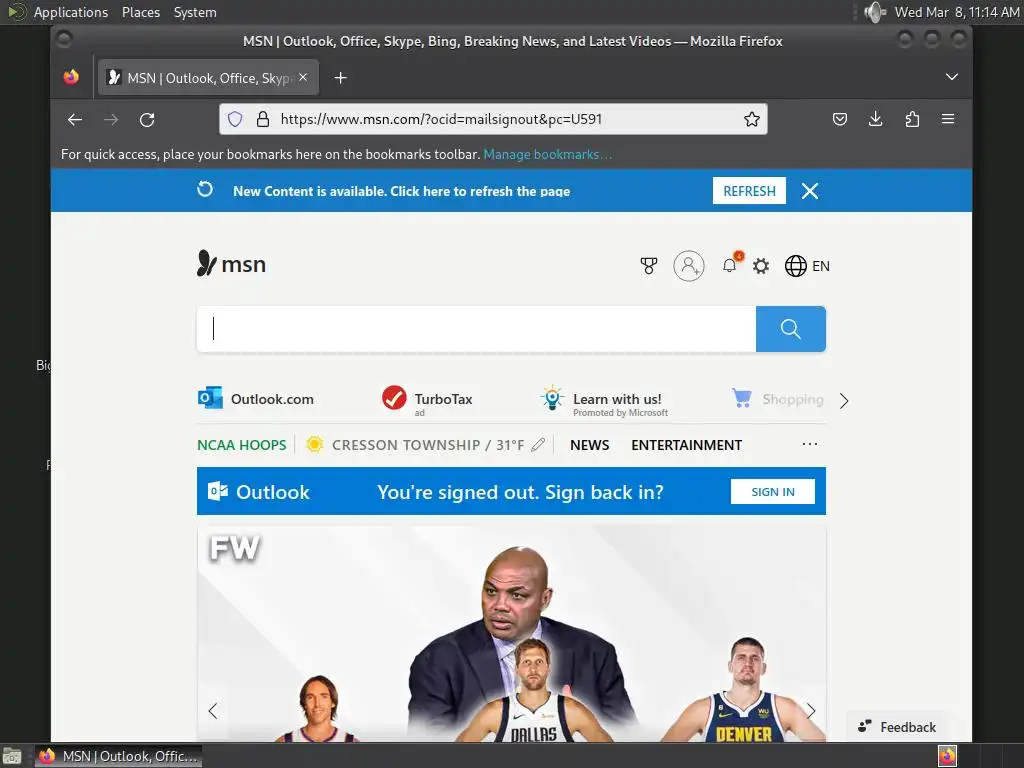1024x768 pixels.
Task: Open the Outlook.com shortcut
Action: (x=256, y=398)
